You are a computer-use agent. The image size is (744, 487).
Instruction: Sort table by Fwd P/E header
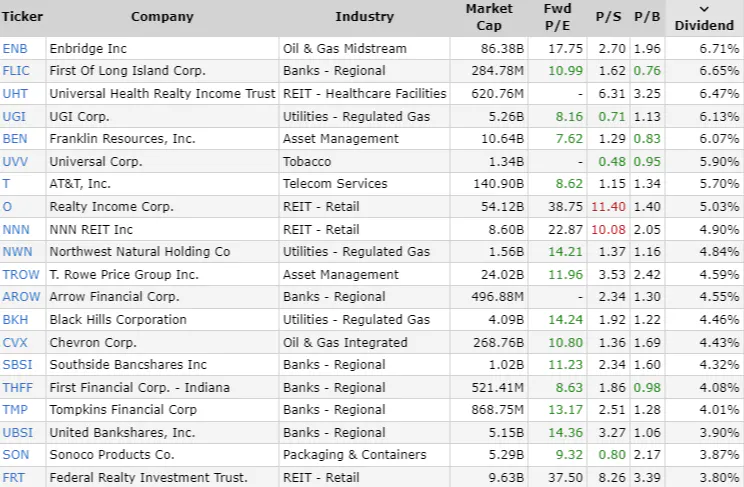[x=558, y=17]
